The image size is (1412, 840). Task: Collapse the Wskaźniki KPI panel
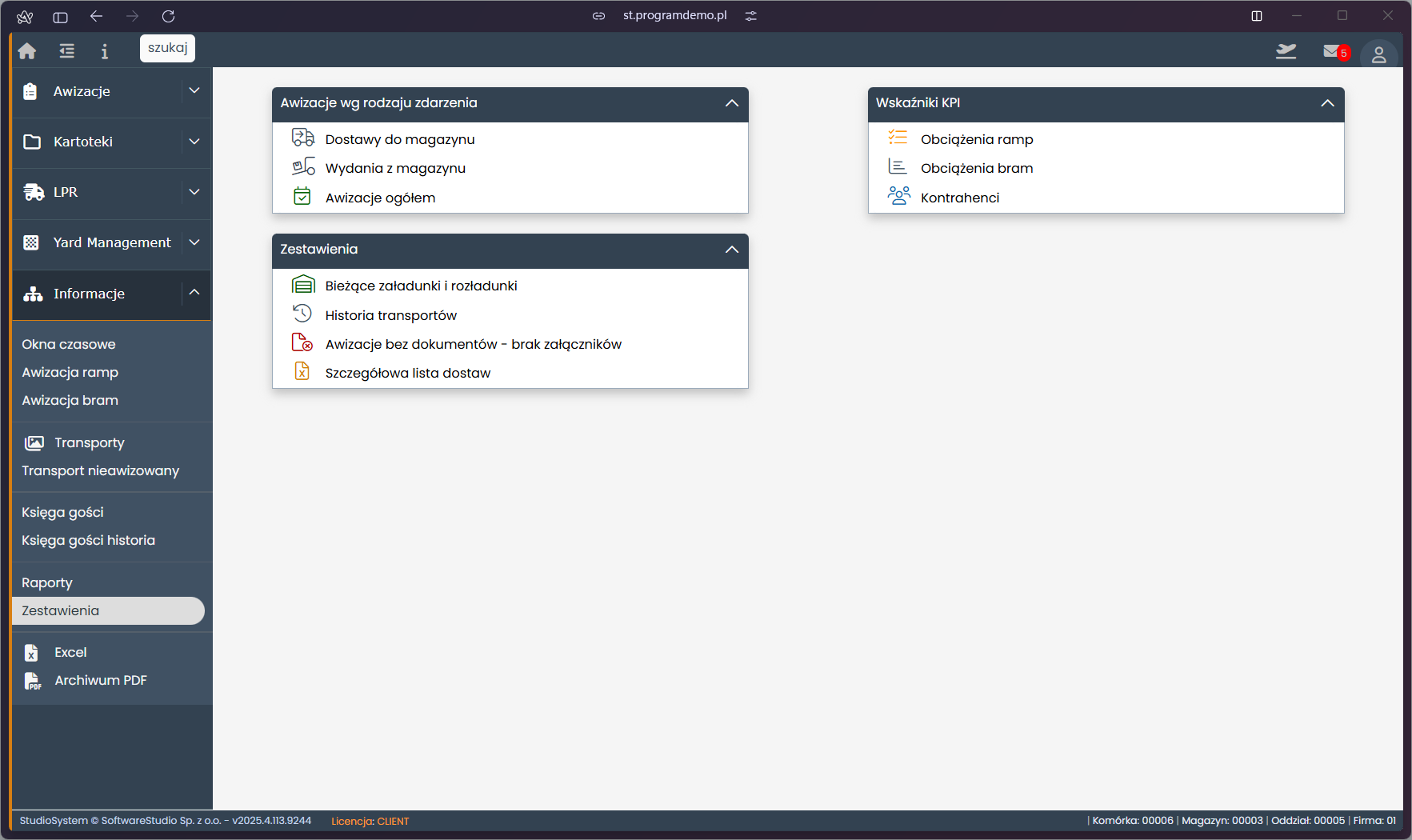(x=1327, y=103)
